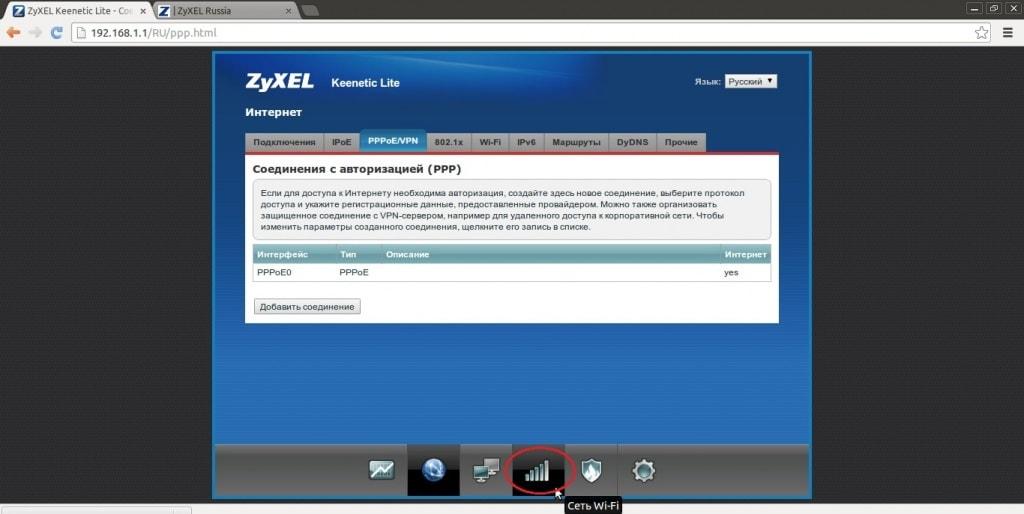Switch to the ZyXEL Russia browser tab
This screenshot has height=514, width=1024.
[225, 11]
